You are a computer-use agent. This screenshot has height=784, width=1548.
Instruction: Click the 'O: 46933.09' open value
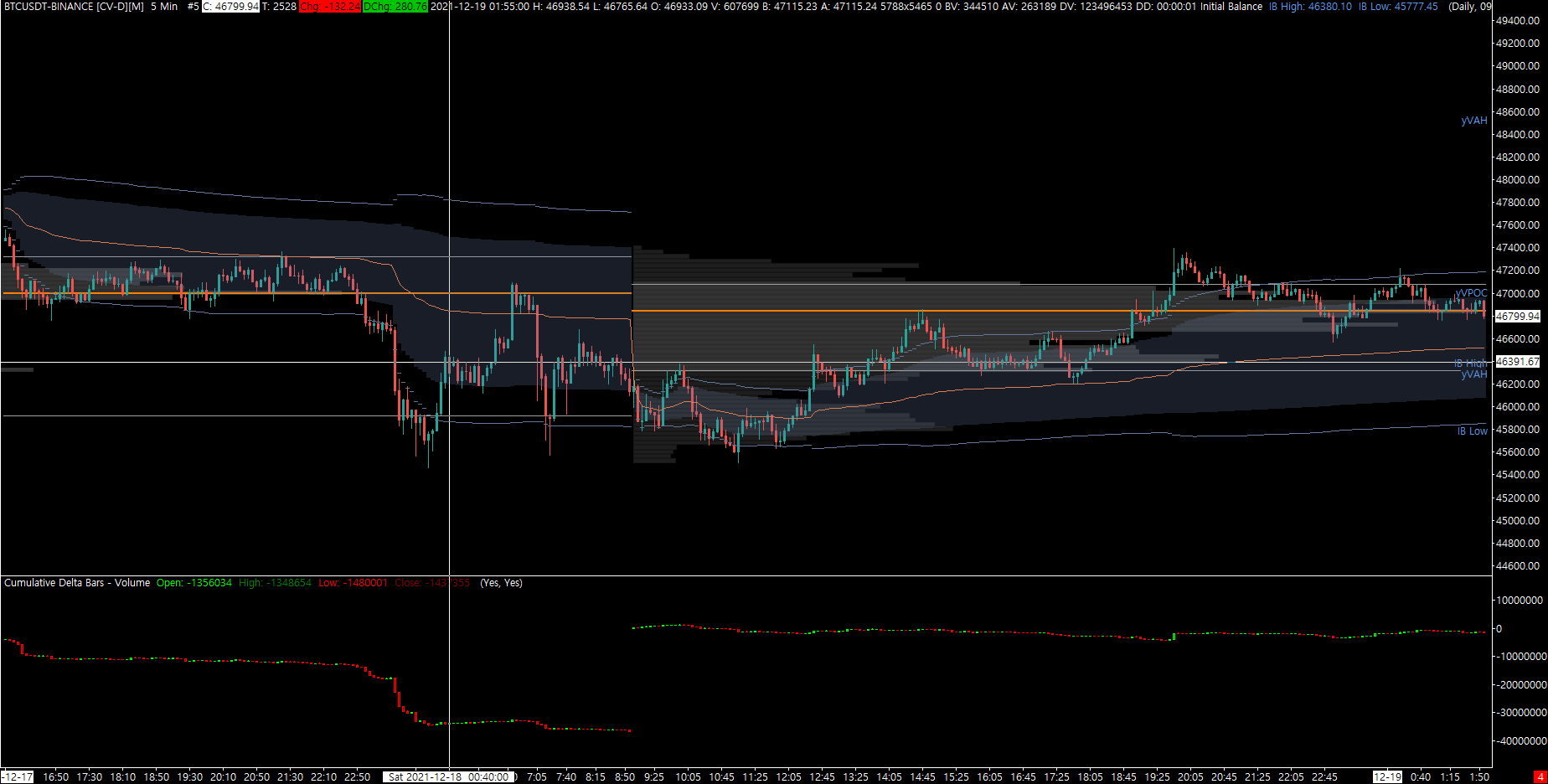679,6
